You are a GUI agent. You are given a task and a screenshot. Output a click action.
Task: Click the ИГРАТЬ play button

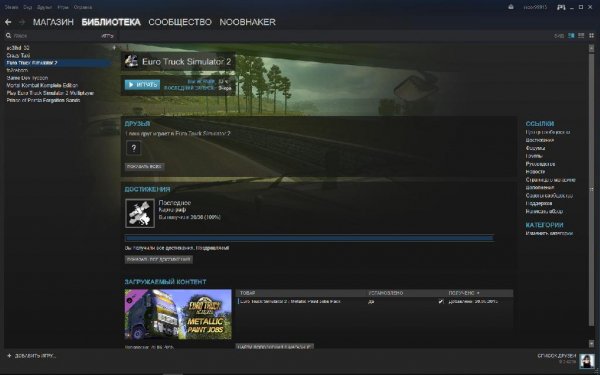pos(142,85)
